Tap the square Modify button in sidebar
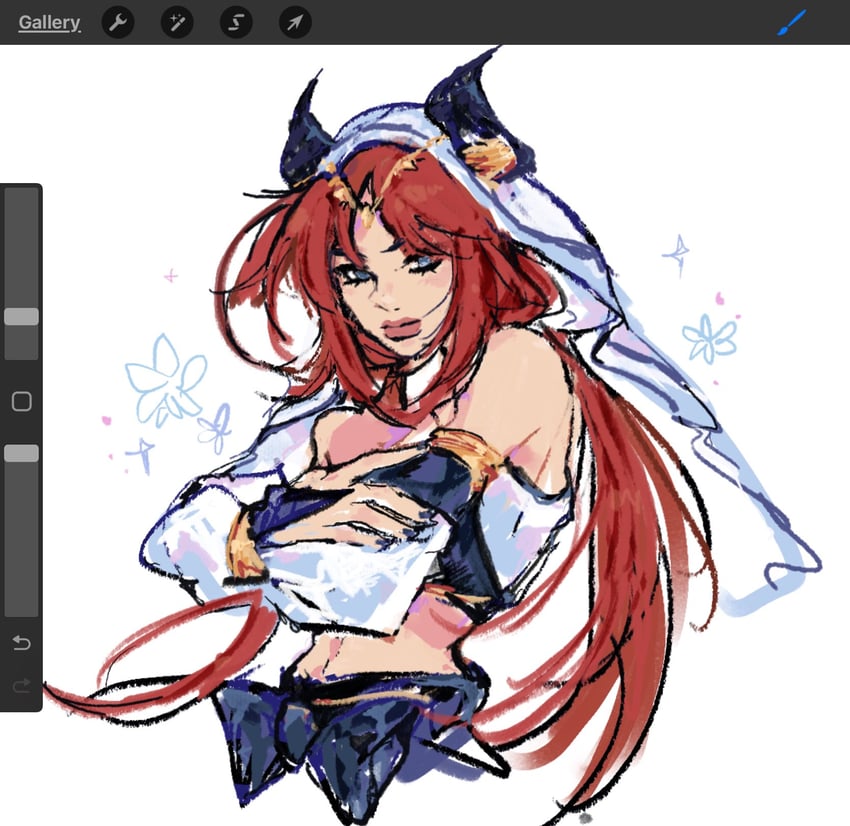The height and width of the screenshot is (826, 850). (x=22, y=402)
